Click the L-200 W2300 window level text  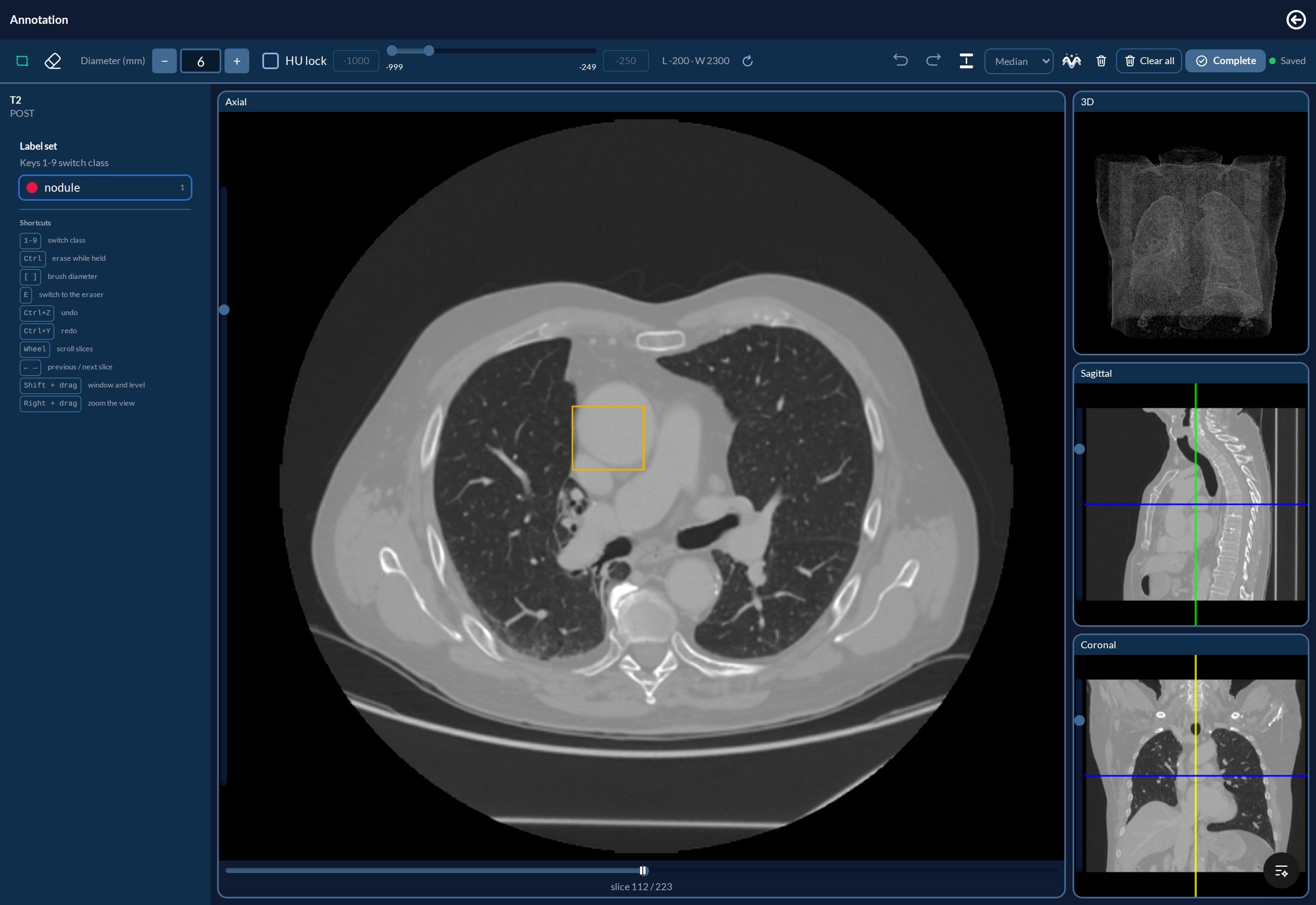[x=695, y=60]
